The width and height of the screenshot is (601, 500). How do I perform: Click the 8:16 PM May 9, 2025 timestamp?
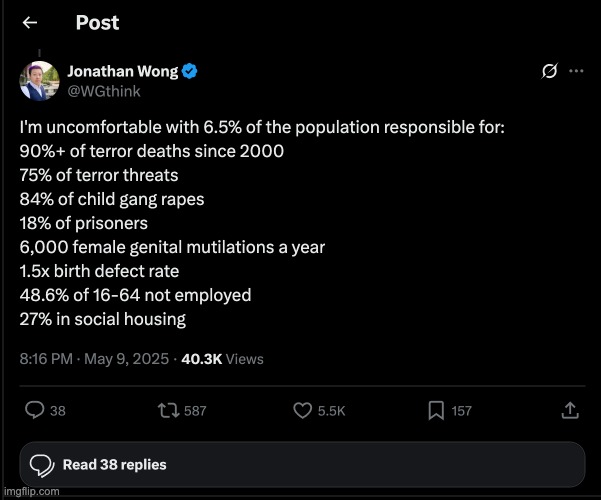[x=95, y=358]
